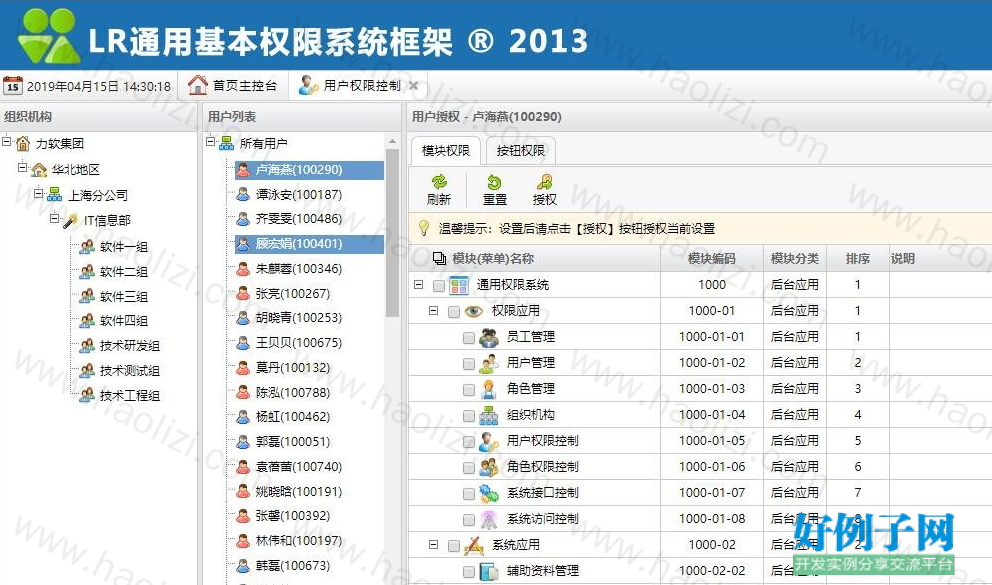
Task: Collapse the 上海分公司 tree node
Action: [x=38, y=193]
